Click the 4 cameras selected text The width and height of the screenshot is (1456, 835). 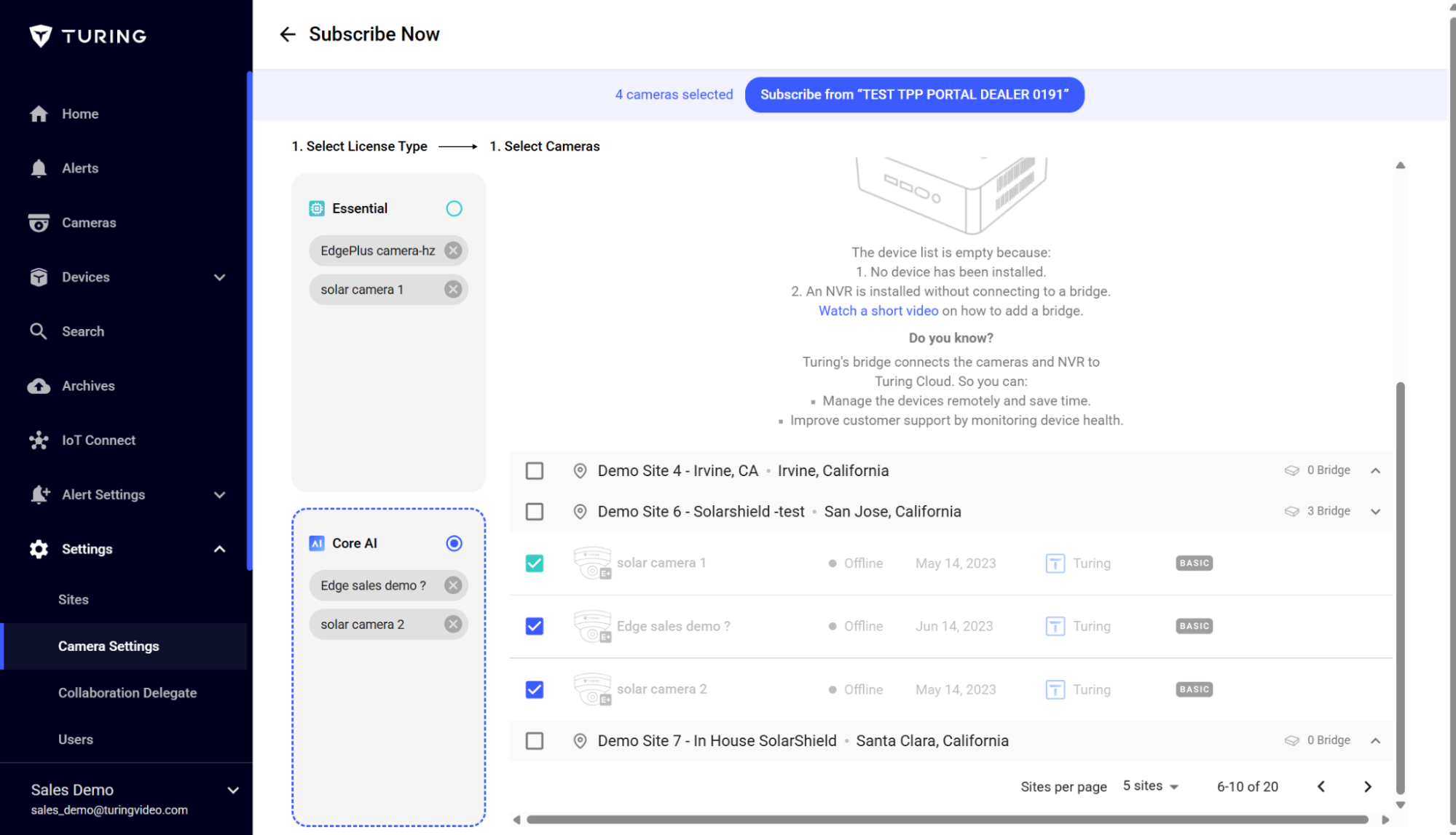tap(674, 95)
